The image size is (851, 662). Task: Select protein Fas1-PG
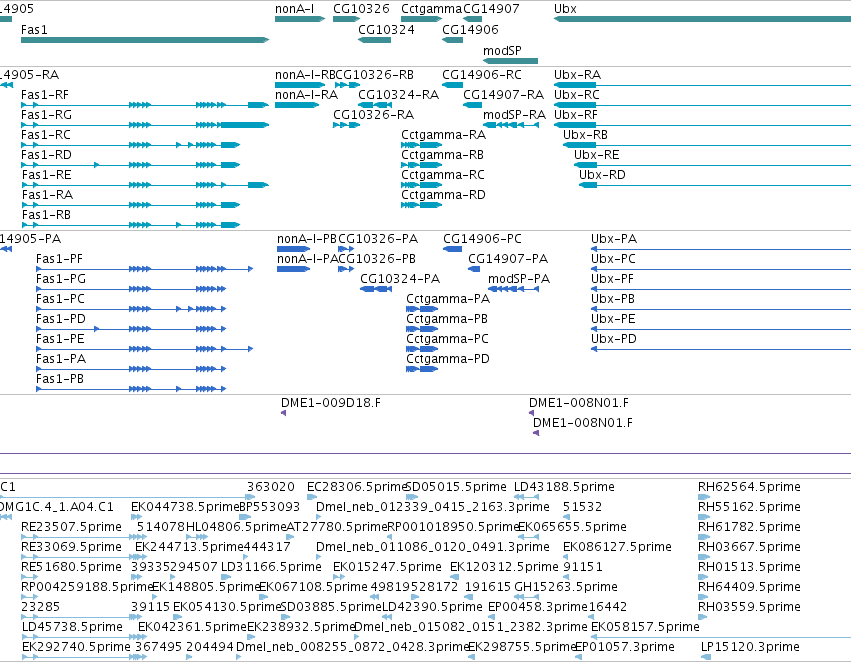(131, 289)
